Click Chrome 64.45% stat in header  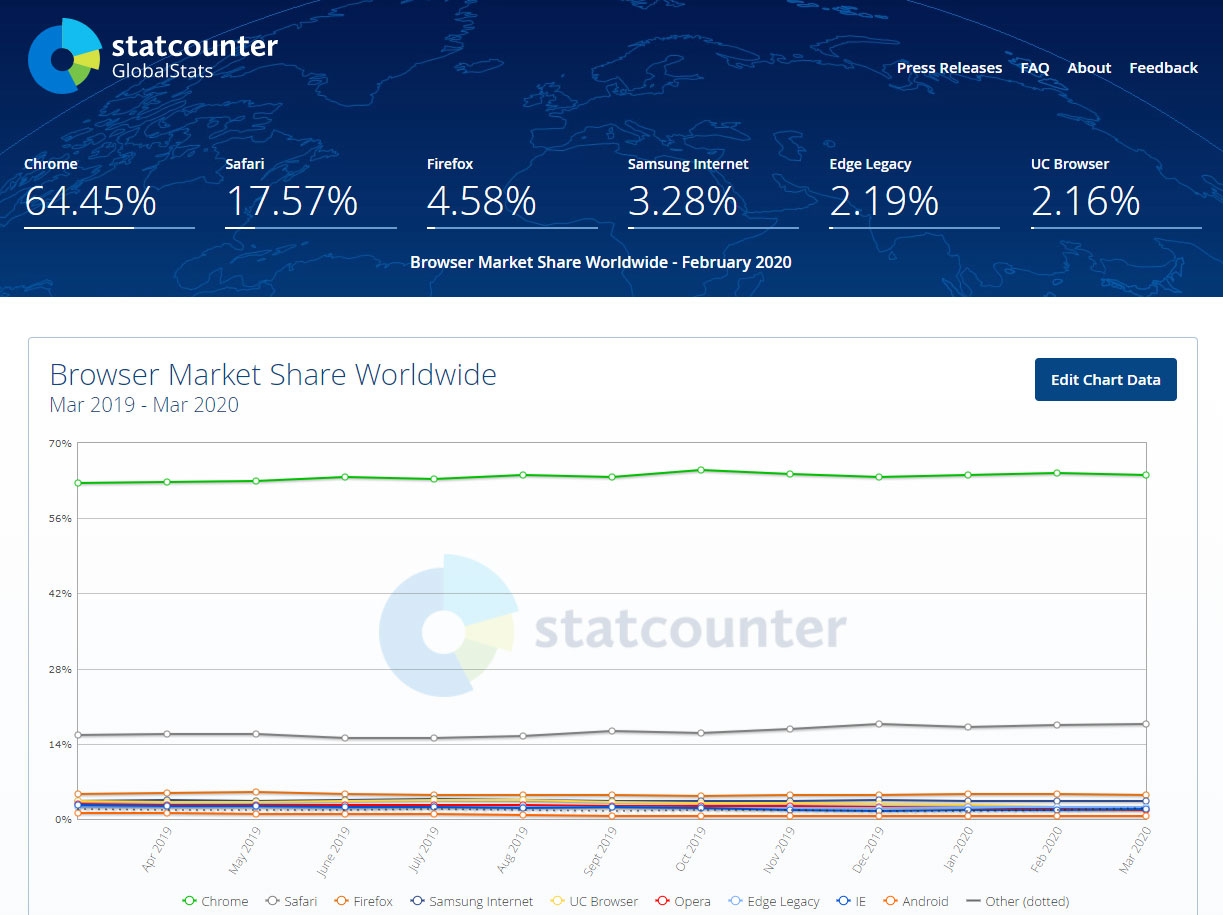90,201
